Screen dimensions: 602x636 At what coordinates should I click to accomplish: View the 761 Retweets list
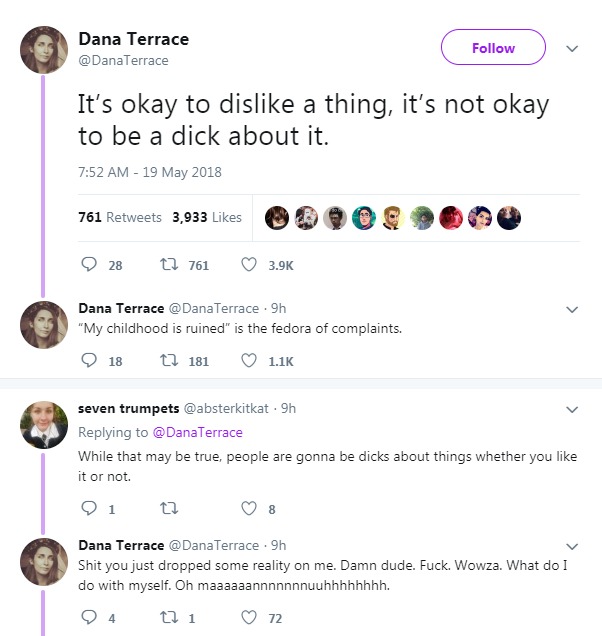tap(119, 217)
